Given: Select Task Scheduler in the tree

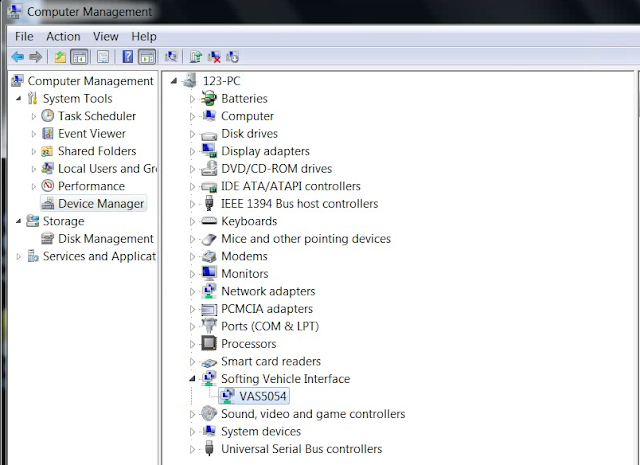Looking at the screenshot, I should 96,116.
